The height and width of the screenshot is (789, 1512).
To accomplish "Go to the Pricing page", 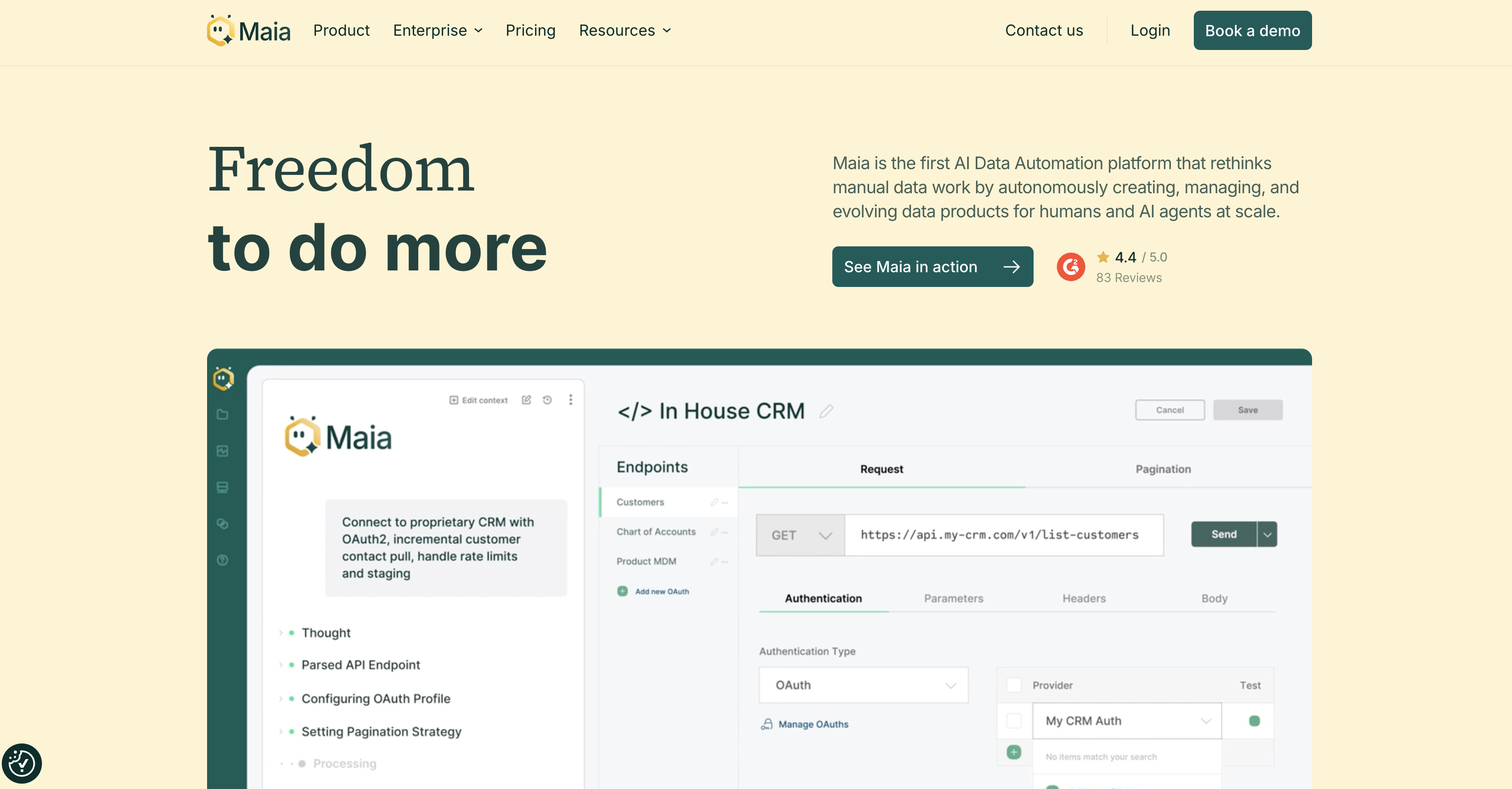I will point(531,30).
